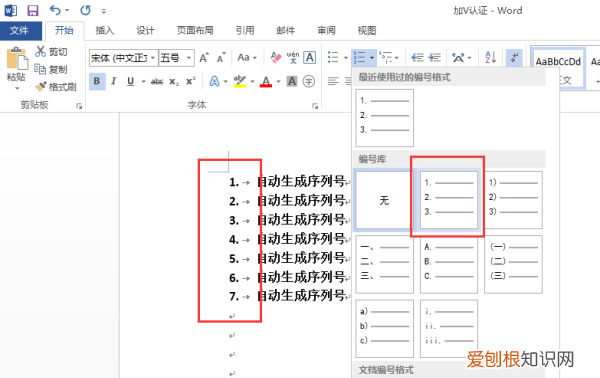Screen dimensions: 600x378
Task: Click the bullets list icon
Action: (x=333, y=57)
